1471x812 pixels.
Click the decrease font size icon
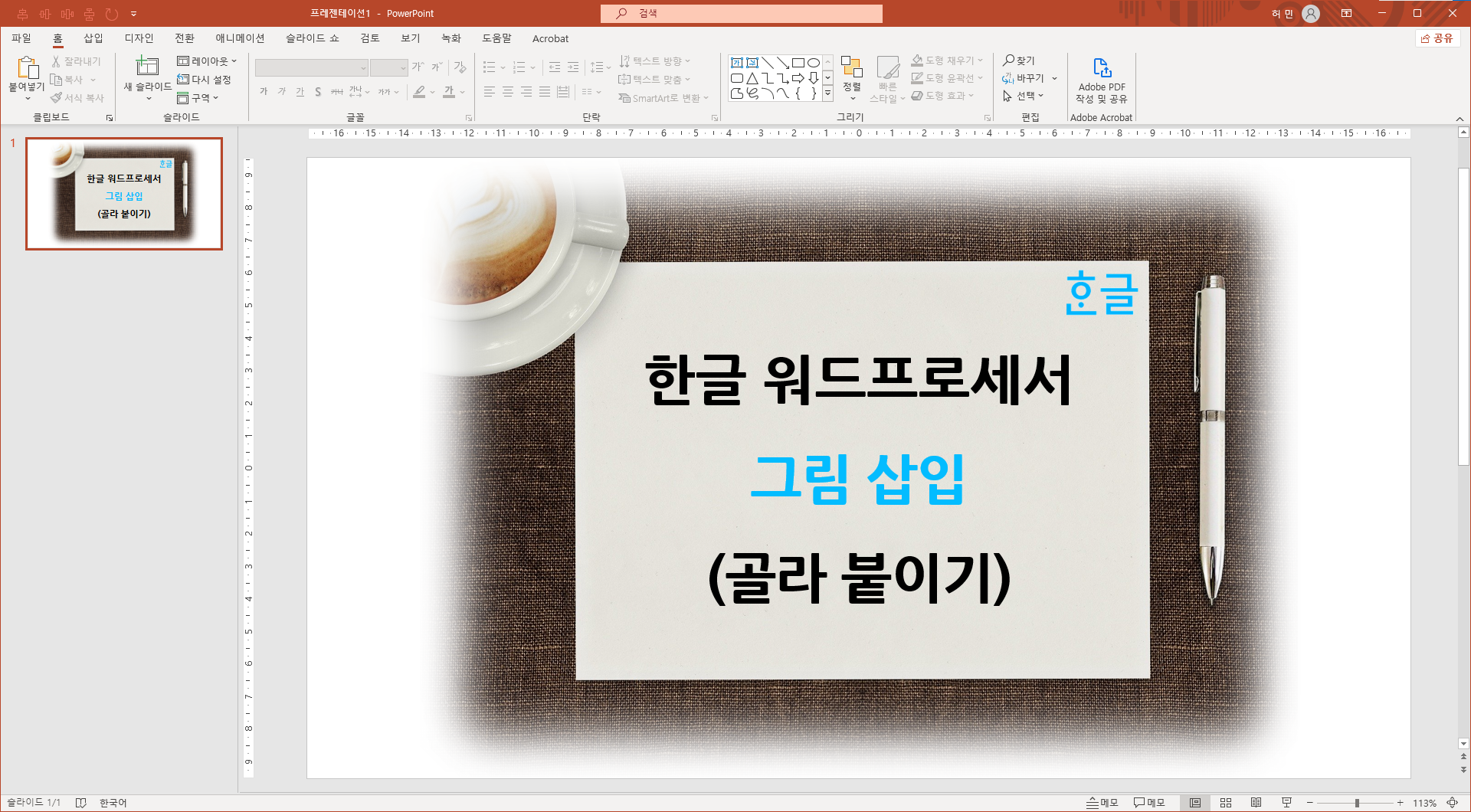tap(437, 67)
